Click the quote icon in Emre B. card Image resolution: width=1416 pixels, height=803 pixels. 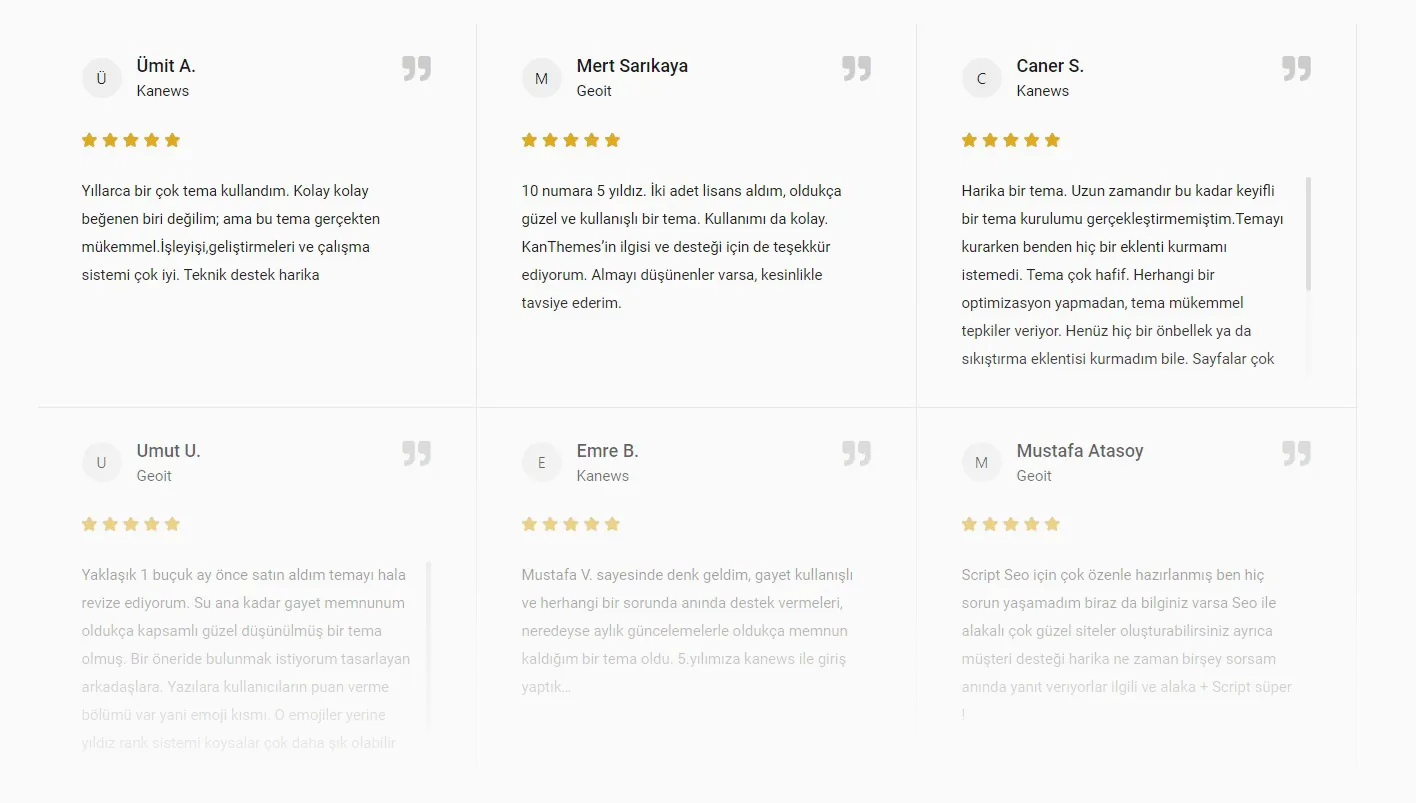pyautogui.click(x=856, y=453)
